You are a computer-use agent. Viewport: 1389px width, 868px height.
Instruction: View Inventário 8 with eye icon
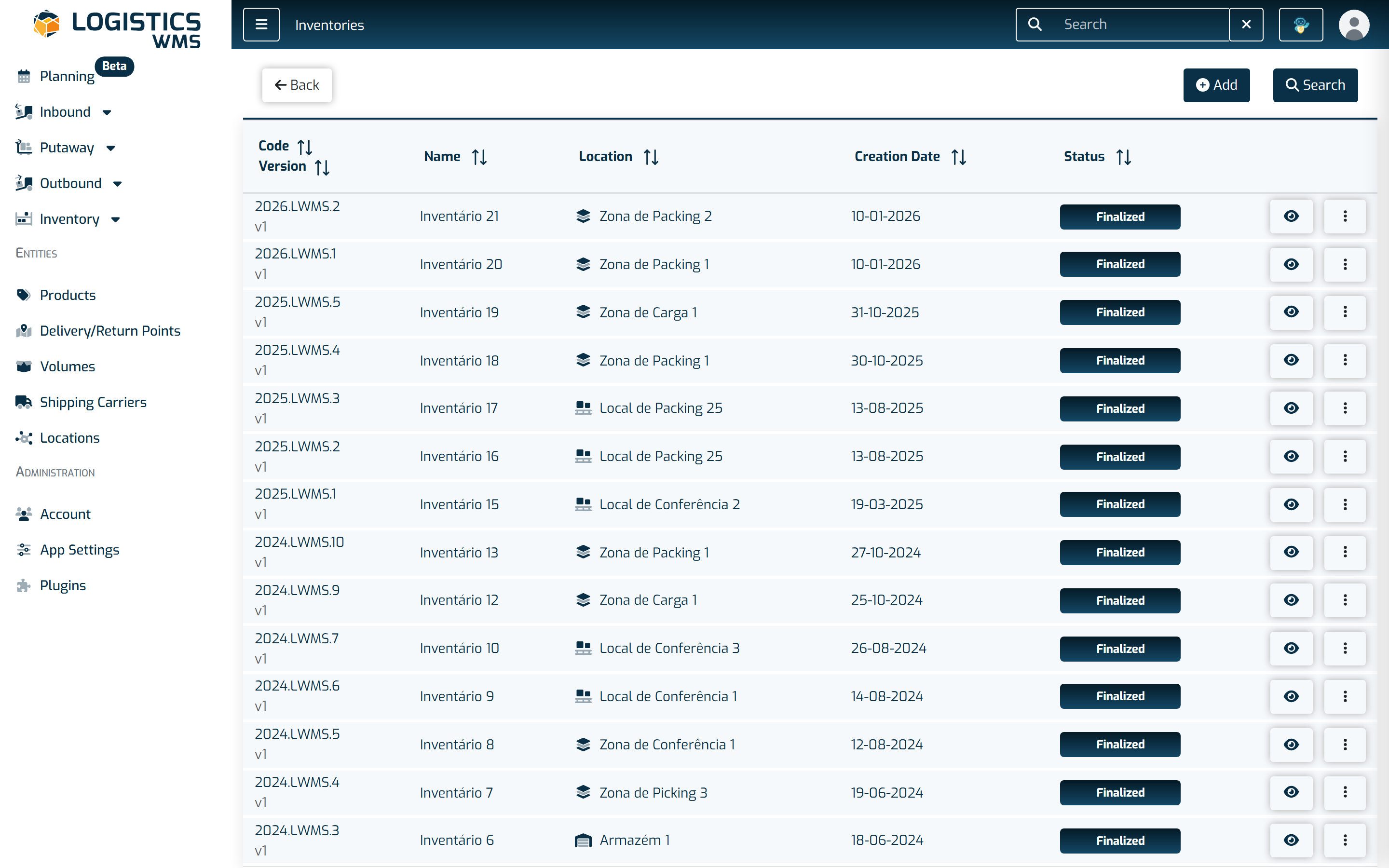point(1291,745)
